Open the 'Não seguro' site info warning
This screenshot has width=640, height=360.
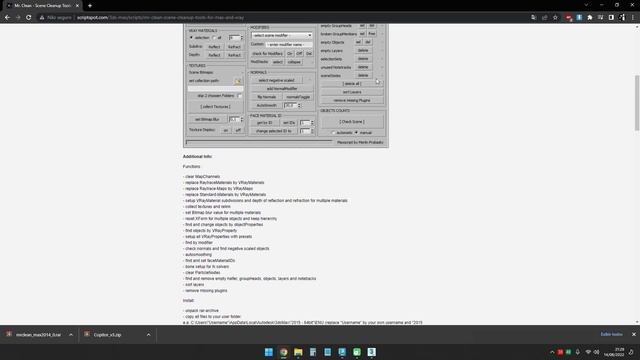point(56,18)
